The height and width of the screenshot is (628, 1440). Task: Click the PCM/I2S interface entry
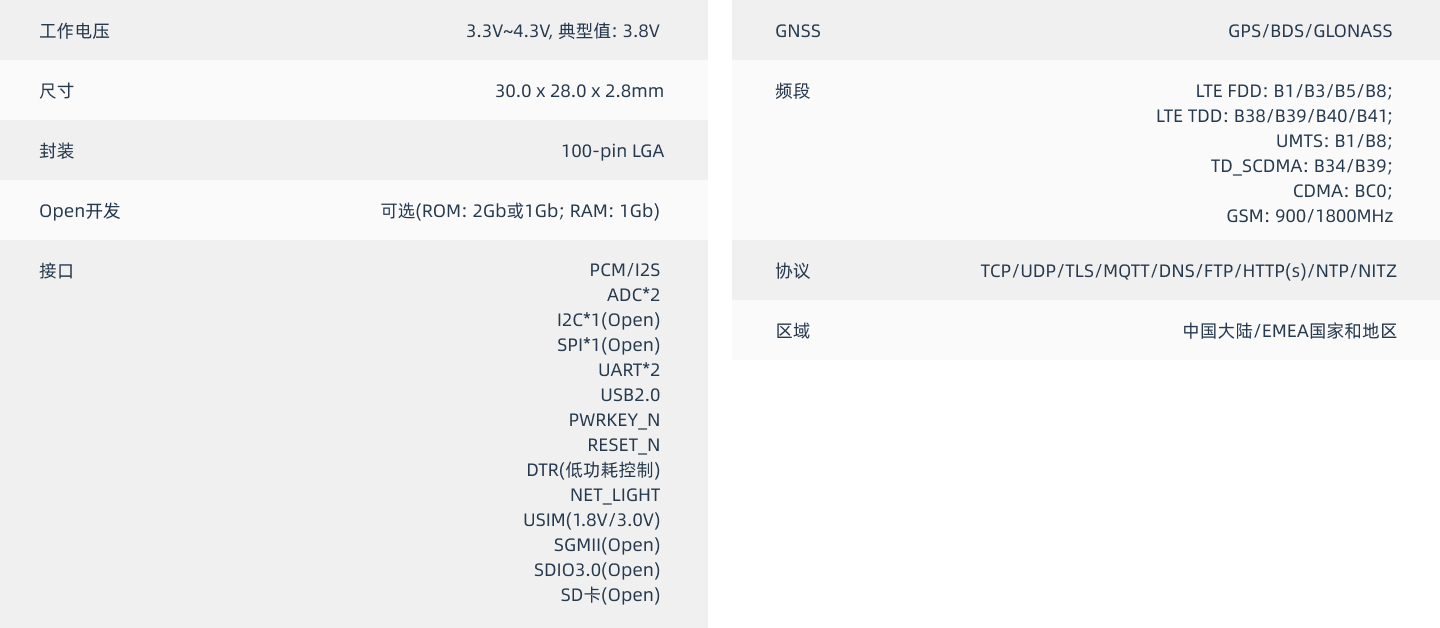click(x=624, y=270)
